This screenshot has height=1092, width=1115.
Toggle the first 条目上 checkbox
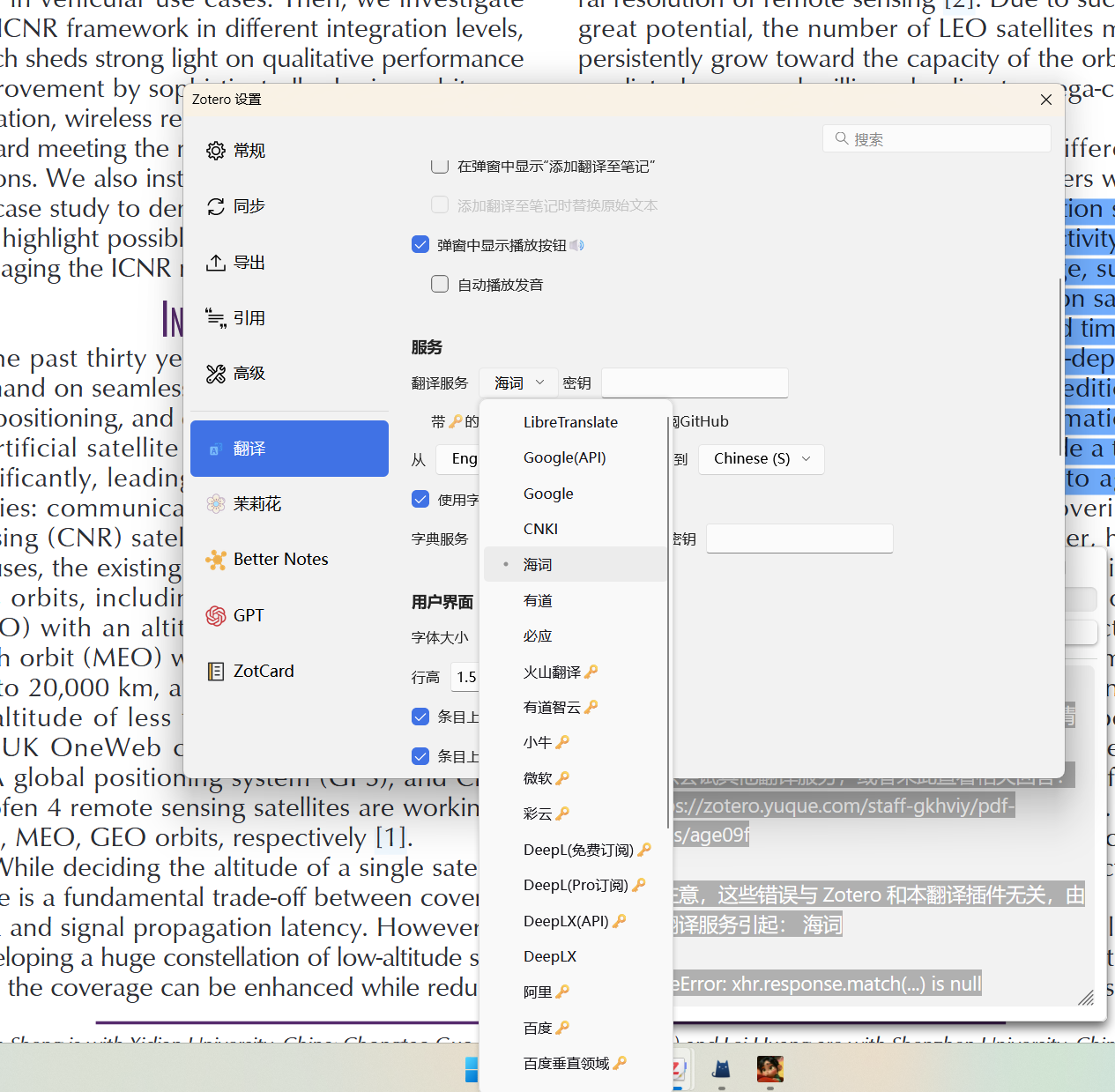point(420,717)
